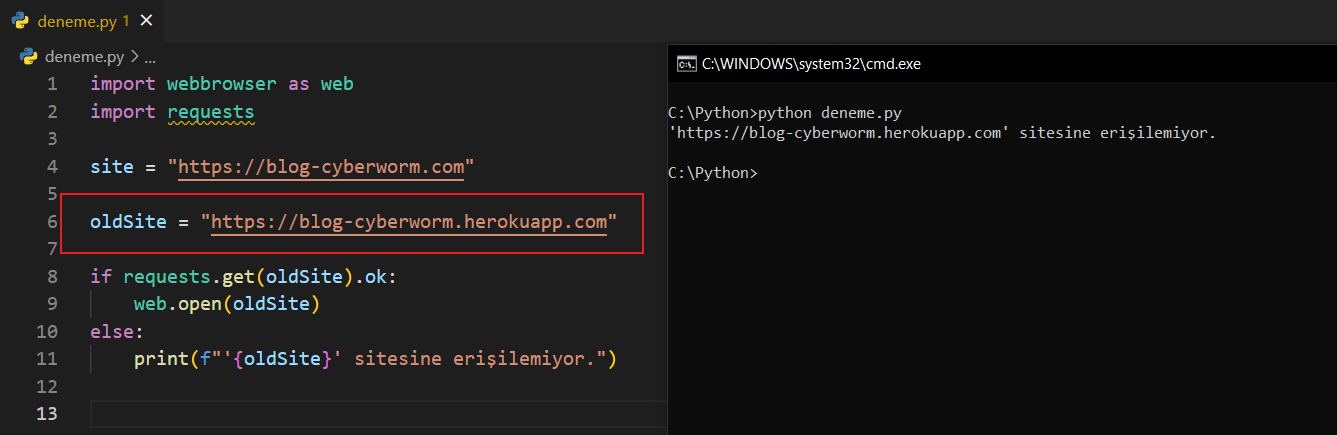Open the https://blog-cyberworm.com link on line 4
Image resolution: width=1337 pixels, height=435 pixels.
(x=320, y=167)
